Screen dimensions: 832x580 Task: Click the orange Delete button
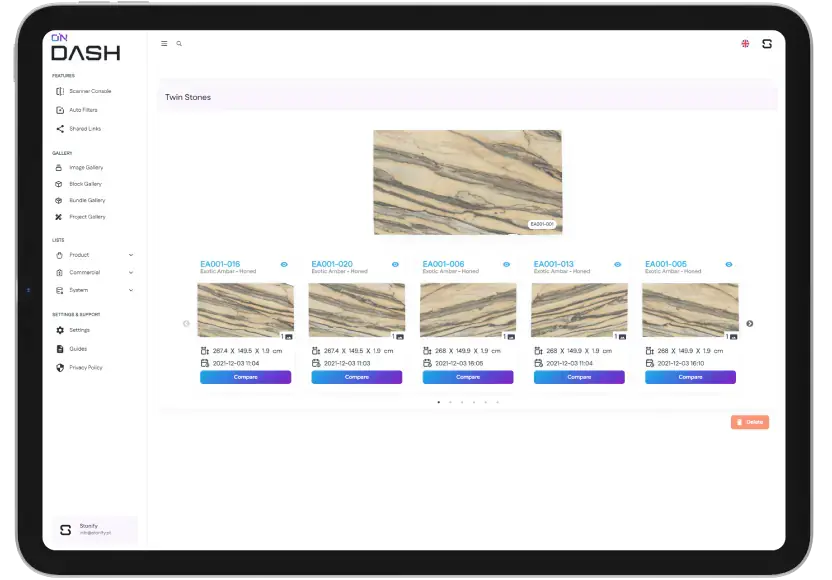(750, 422)
